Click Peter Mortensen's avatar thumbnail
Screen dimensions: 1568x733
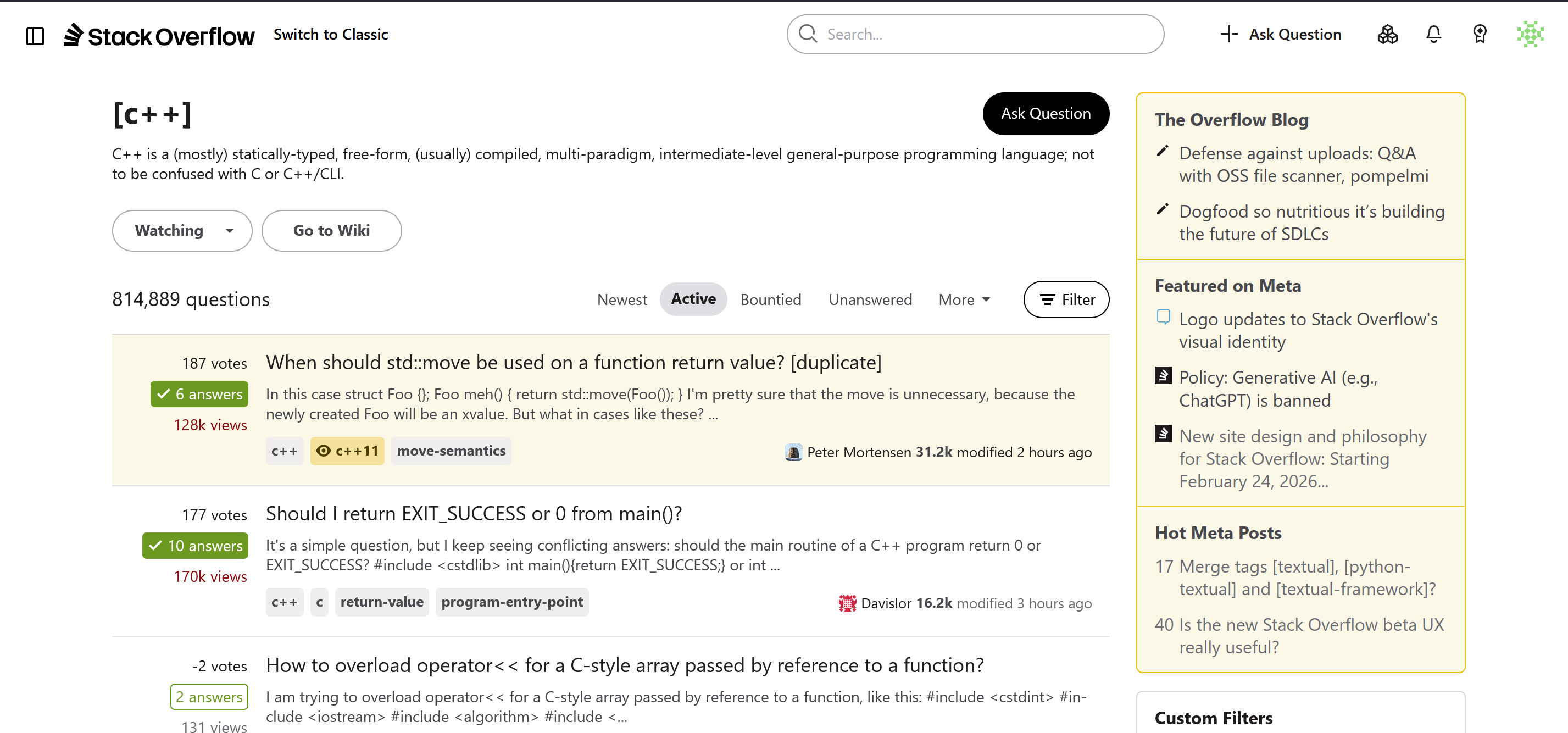click(x=793, y=452)
